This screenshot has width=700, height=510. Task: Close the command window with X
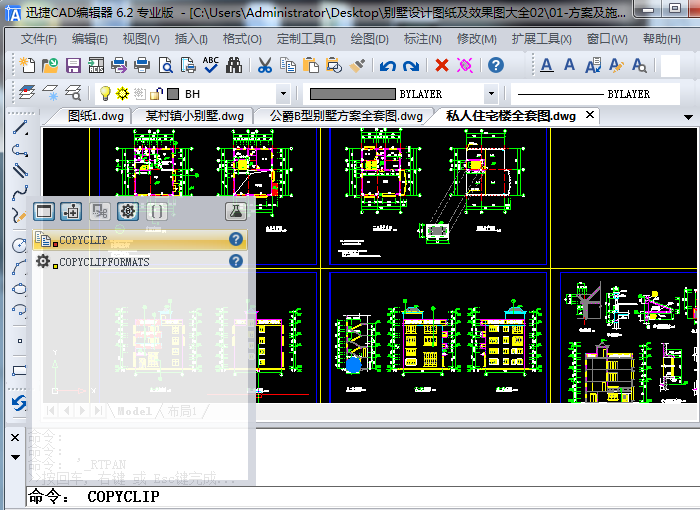tap(15, 437)
